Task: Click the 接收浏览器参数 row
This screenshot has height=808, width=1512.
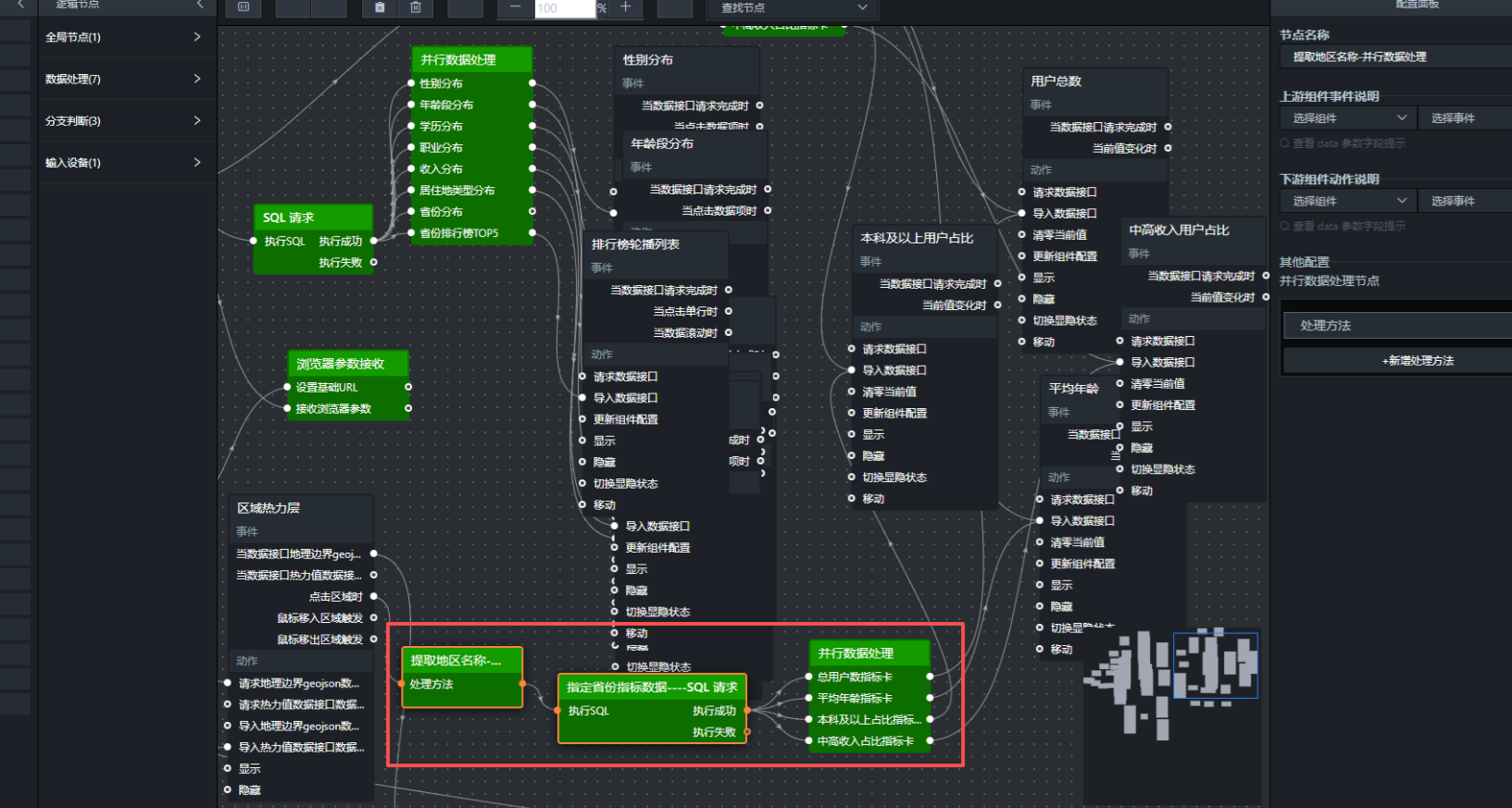Action: [x=348, y=408]
